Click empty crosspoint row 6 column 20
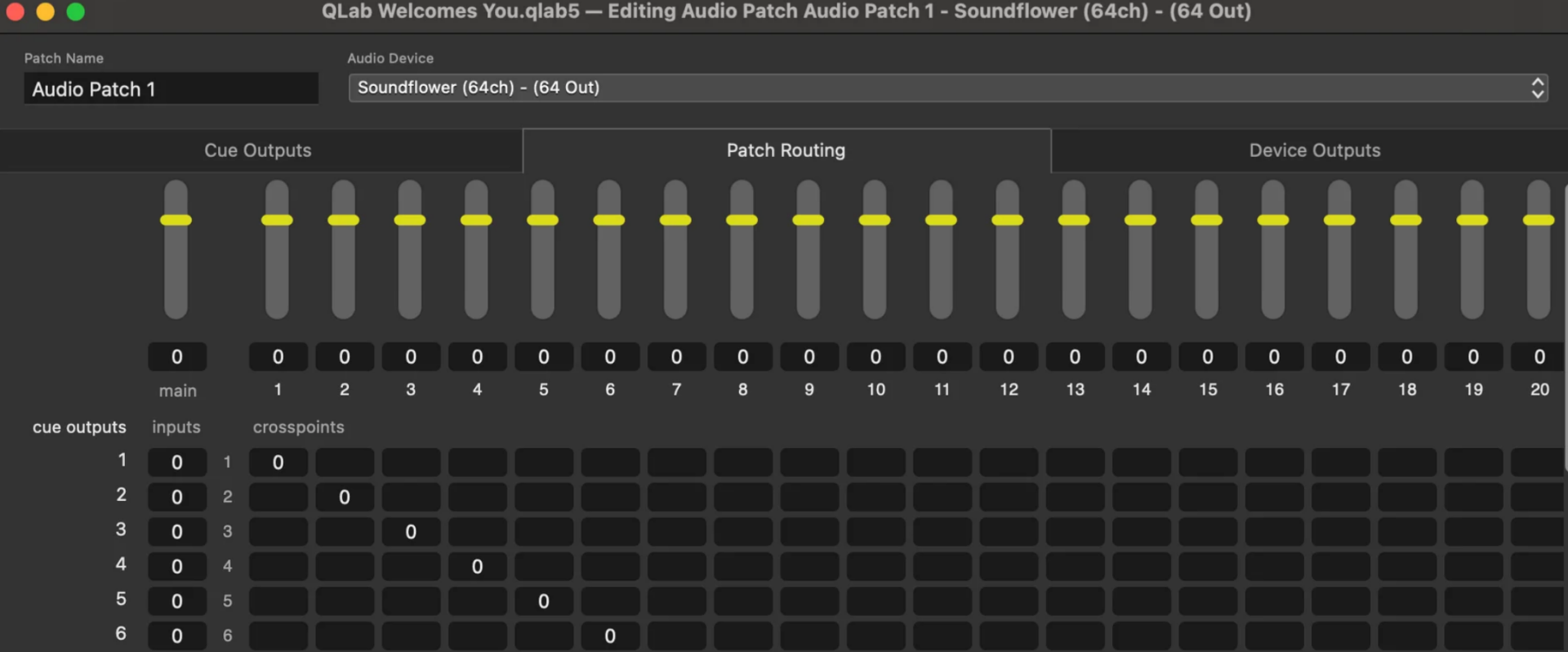1568x652 pixels. (1538, 636)
